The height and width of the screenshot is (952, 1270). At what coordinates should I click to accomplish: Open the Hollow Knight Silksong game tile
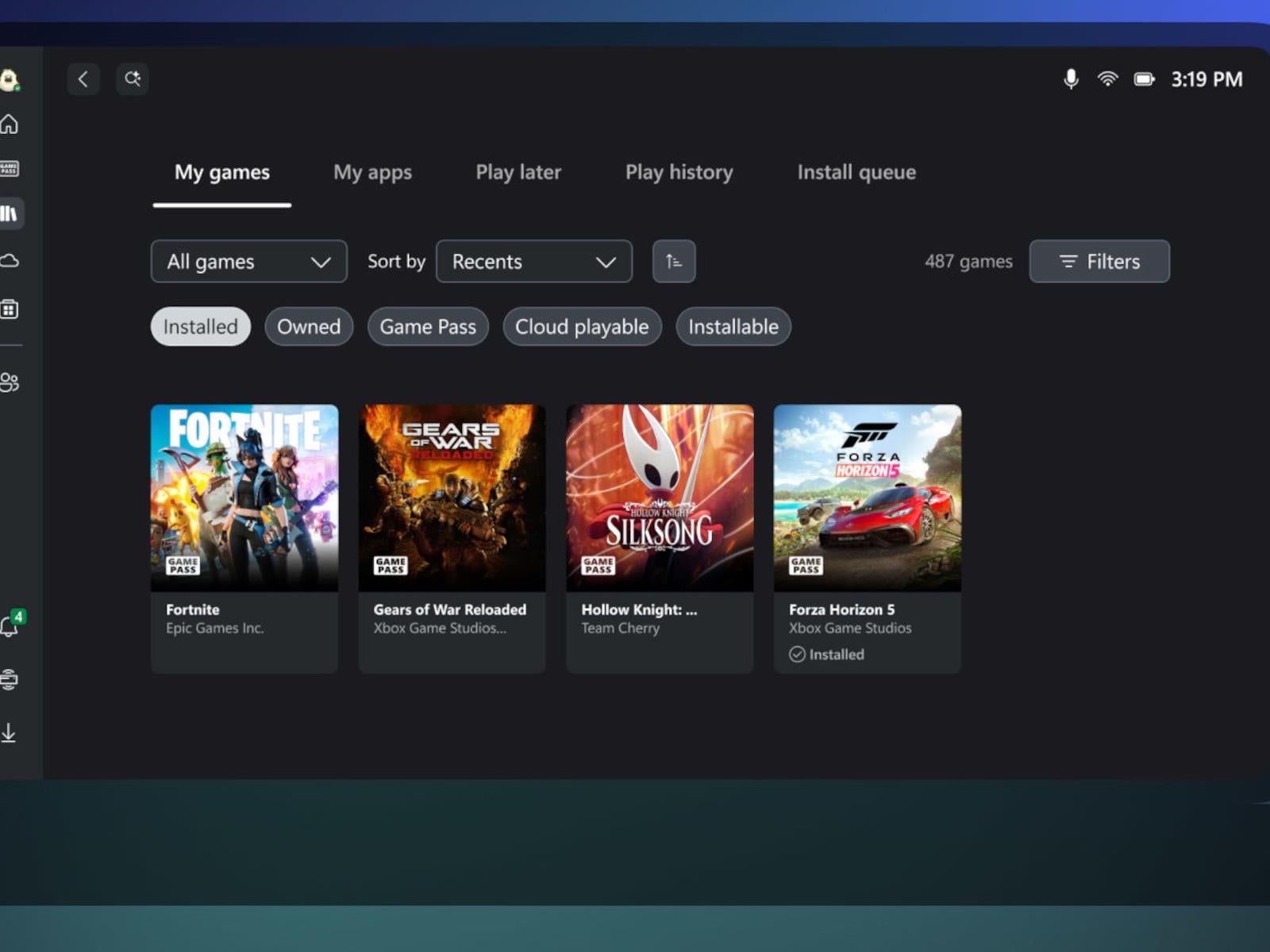(660, 497)
